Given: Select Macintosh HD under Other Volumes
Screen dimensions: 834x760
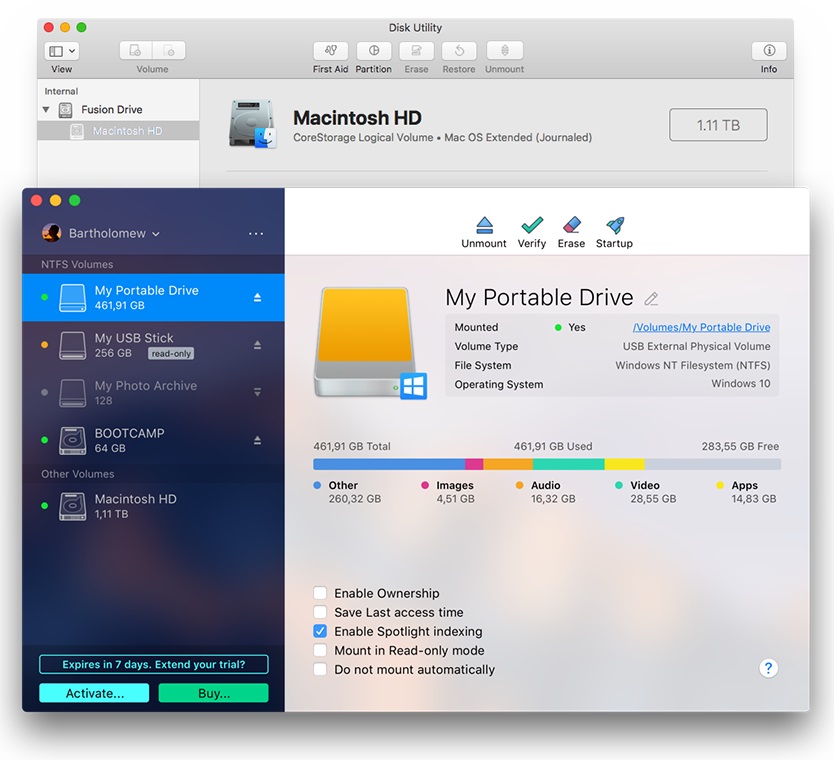Looking at the screenshot, I should (153, 506).
